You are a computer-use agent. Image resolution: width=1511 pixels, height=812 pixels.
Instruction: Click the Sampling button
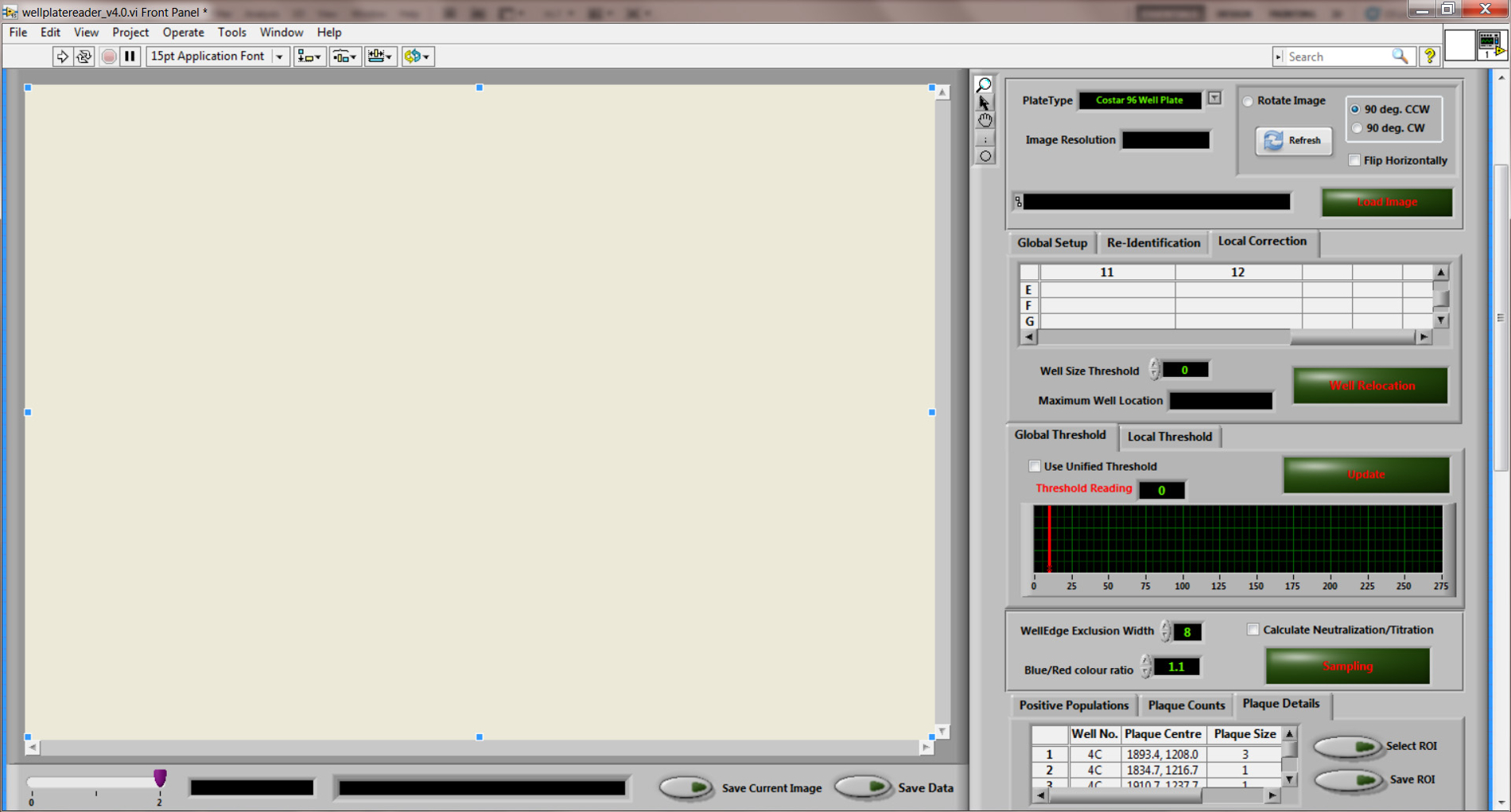[x=1348, y=666]
